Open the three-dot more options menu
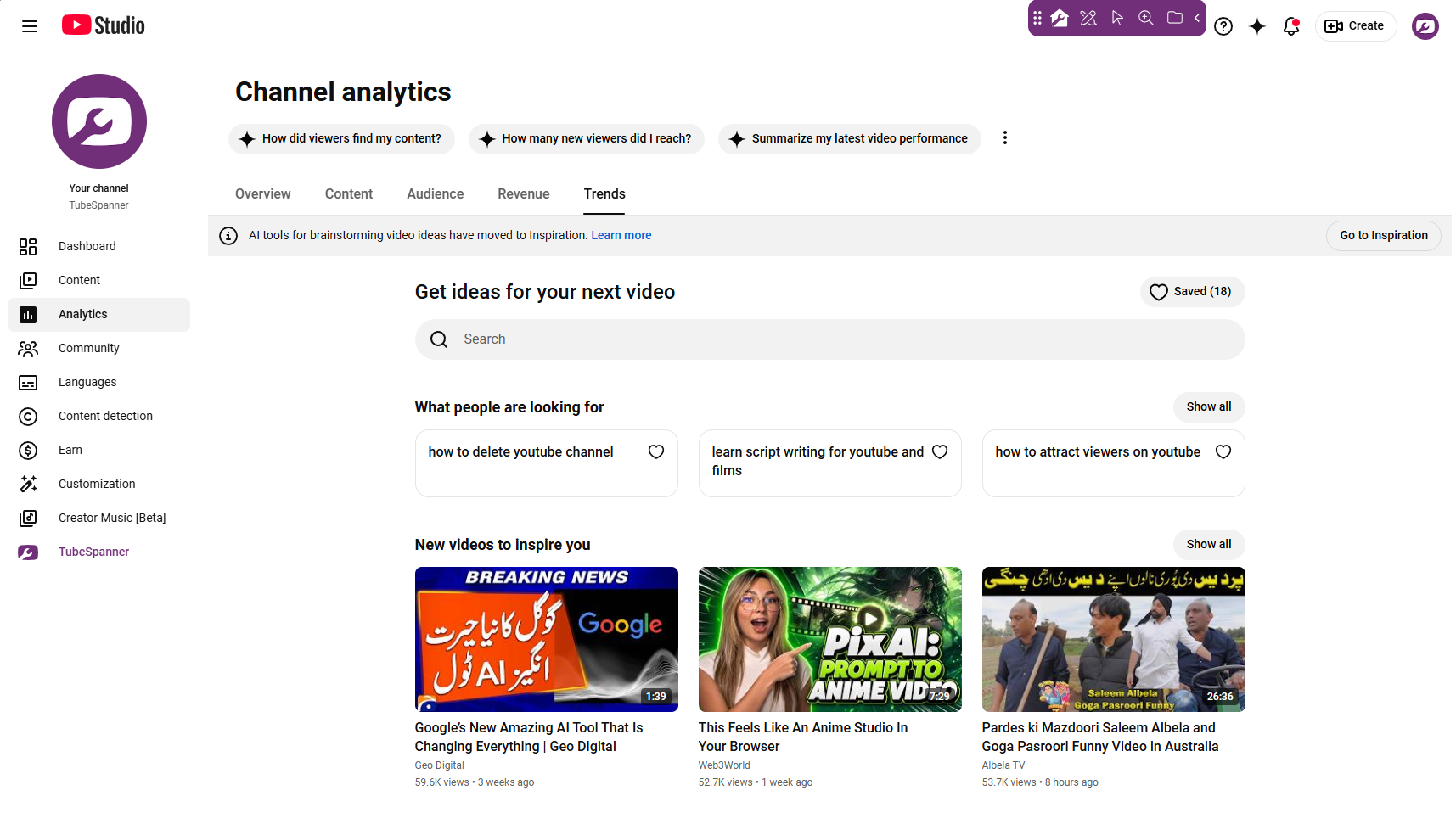 pyautogui.click(x=1005, y=138)
